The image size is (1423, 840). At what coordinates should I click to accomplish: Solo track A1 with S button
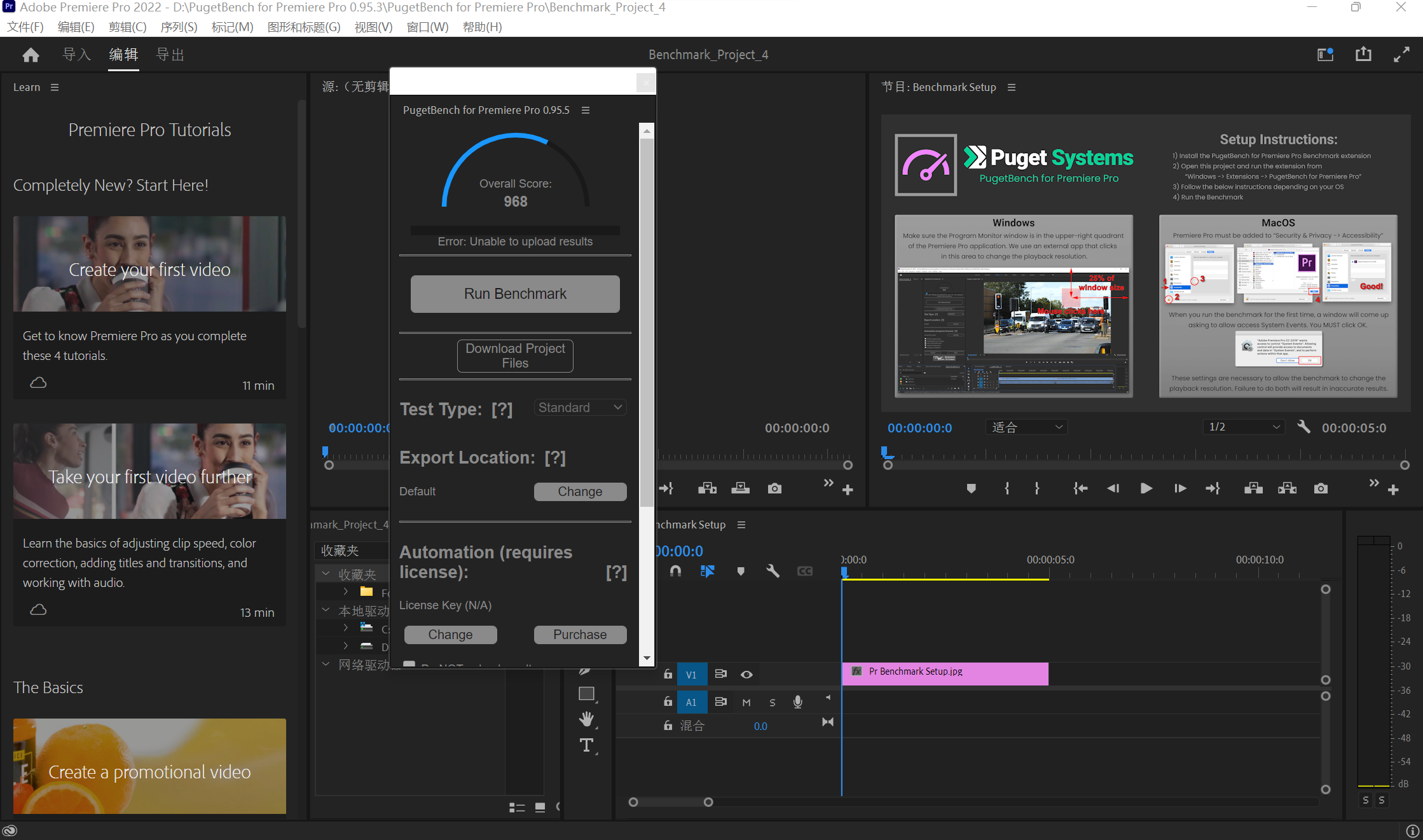[x=773, y=702]
